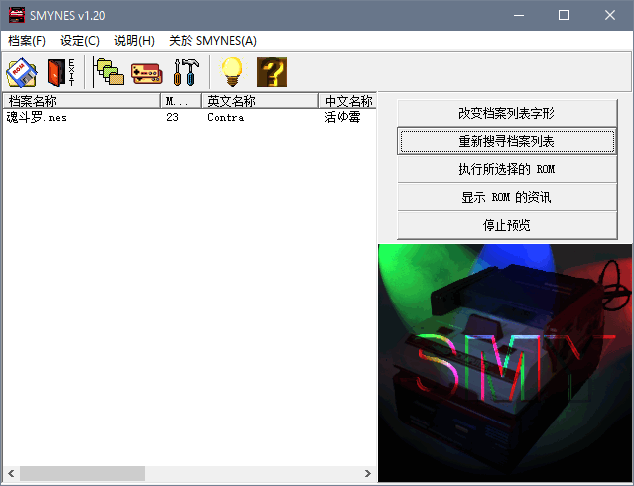The height and width of the screenshot is (486, 634).
Task: Click the gamepad controller settings icon
Action: coord(146,71)
